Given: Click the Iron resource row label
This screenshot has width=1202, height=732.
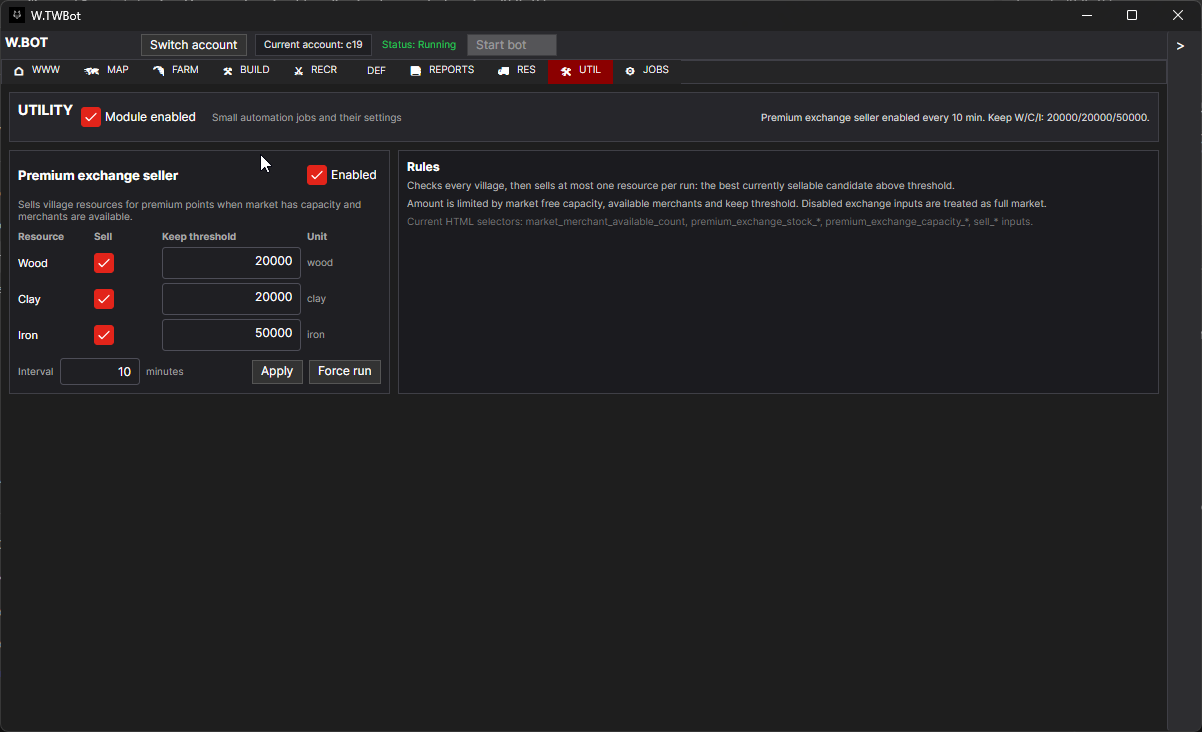Looking at the screenshot, I should tap(28, 335).
